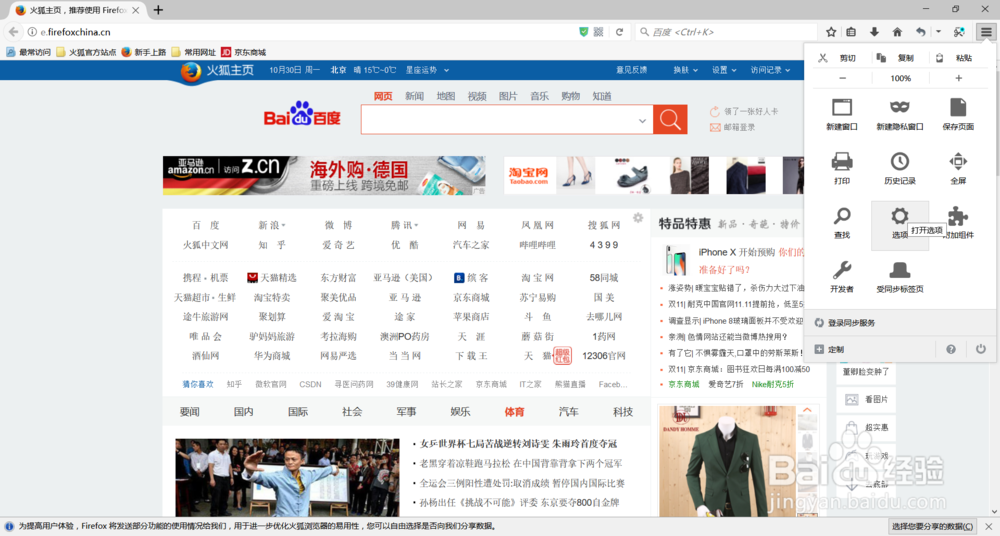This screenshot has height=536, width=1000.
Task: Zoom out with minus button
Action: pos(842,78)
